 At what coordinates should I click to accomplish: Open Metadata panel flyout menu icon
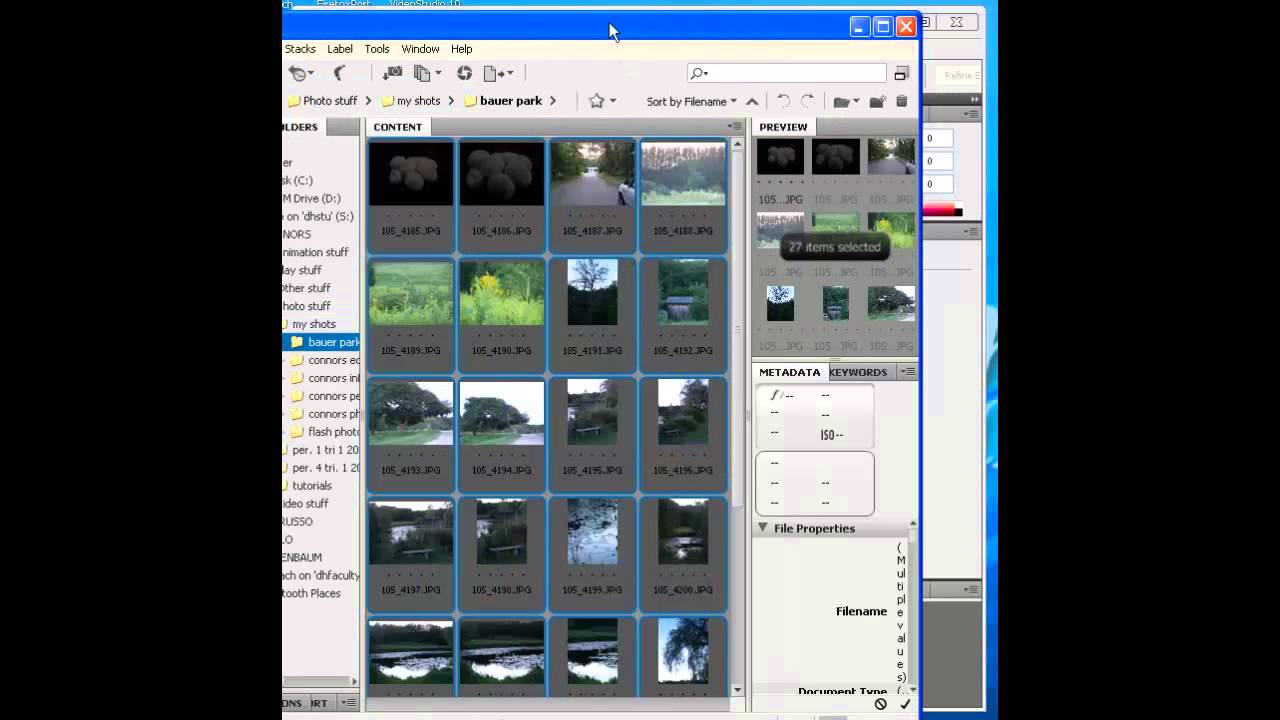[907, 372]
